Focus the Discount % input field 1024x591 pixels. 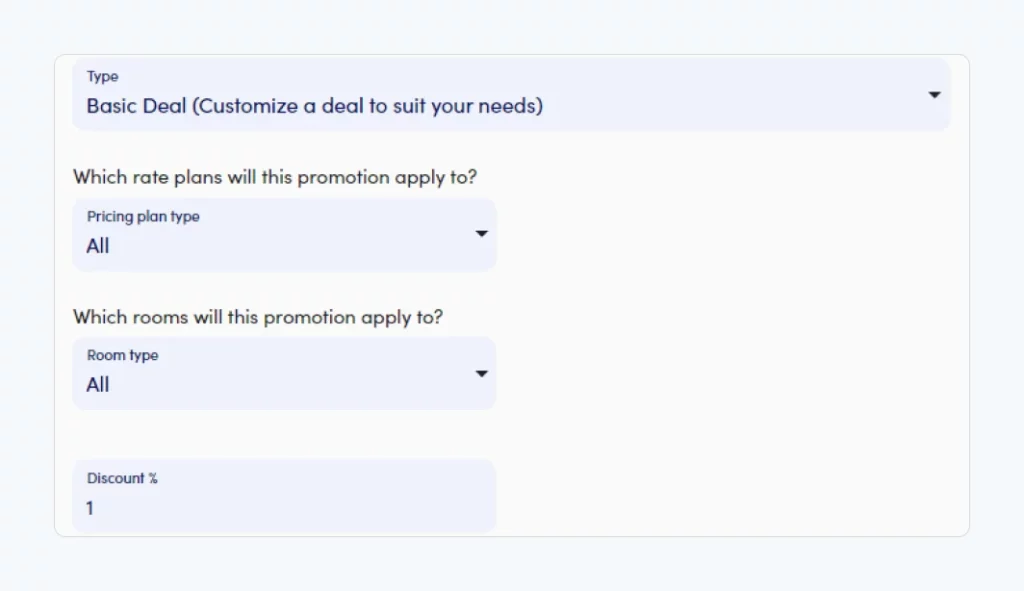[284, 496]
